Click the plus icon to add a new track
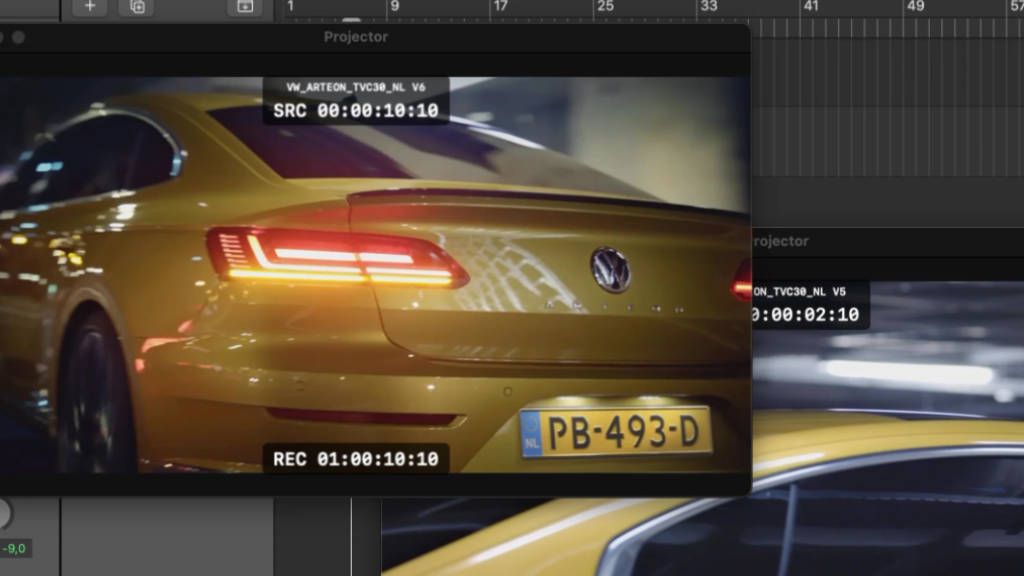The image size is (1024, 576). coord(90,7)
